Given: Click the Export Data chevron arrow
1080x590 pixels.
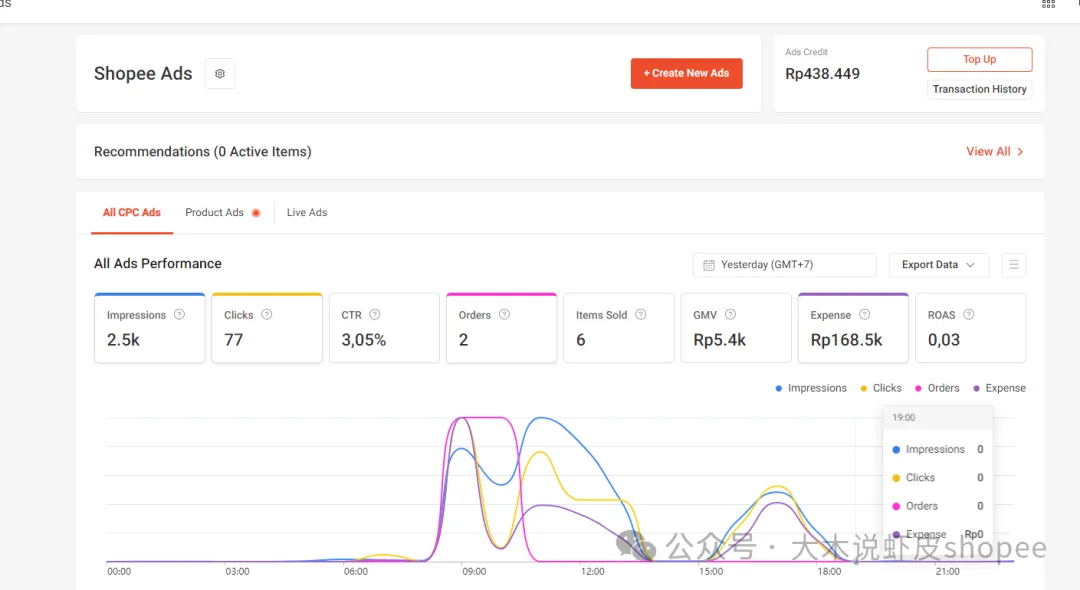Looking at the screenshot, I should 970,265.
